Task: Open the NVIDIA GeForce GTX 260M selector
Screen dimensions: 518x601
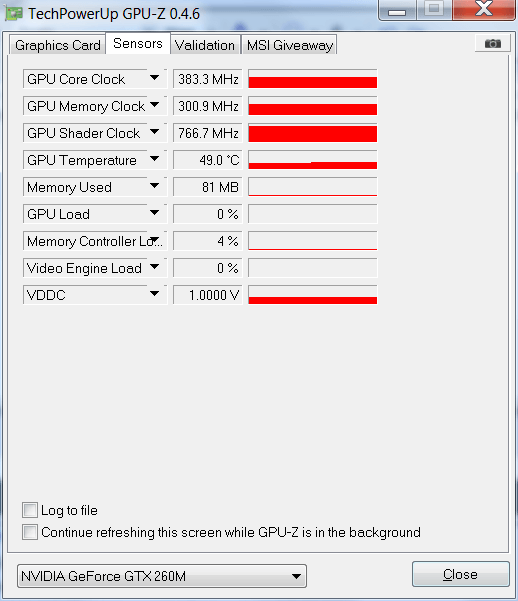Action: click(162, 576)
